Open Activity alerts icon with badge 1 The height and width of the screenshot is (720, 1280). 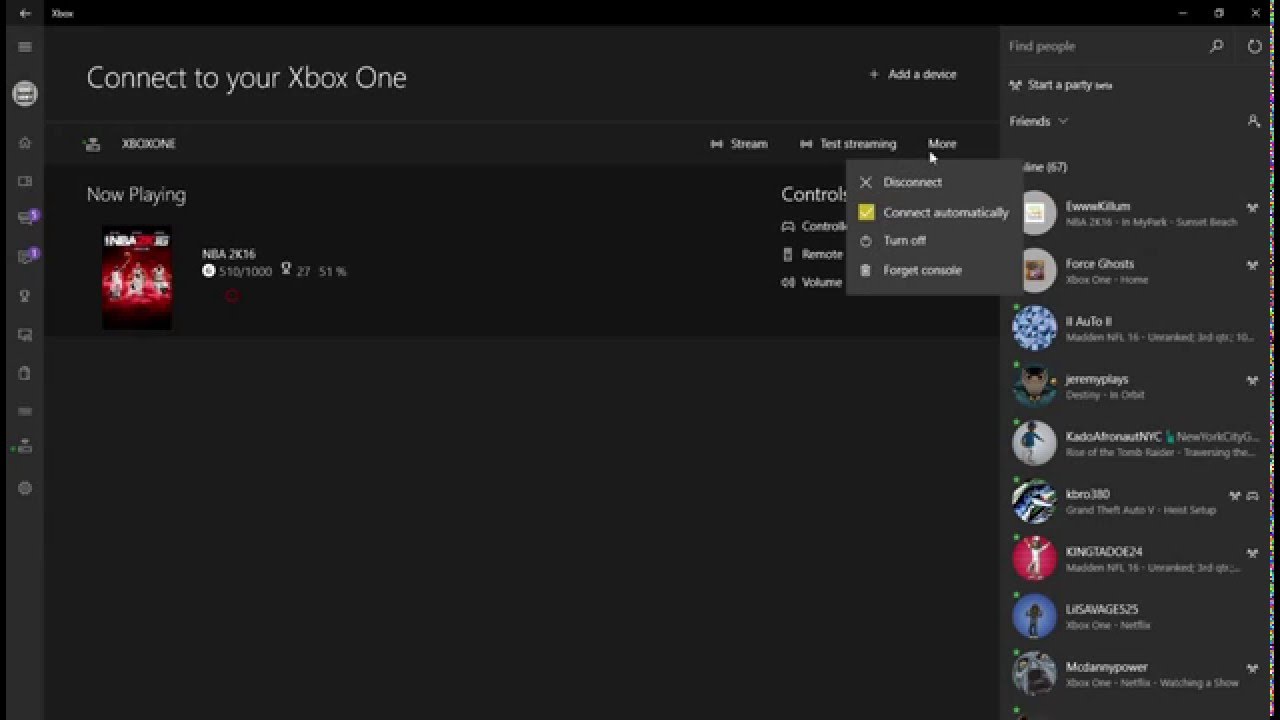point(26,256)
